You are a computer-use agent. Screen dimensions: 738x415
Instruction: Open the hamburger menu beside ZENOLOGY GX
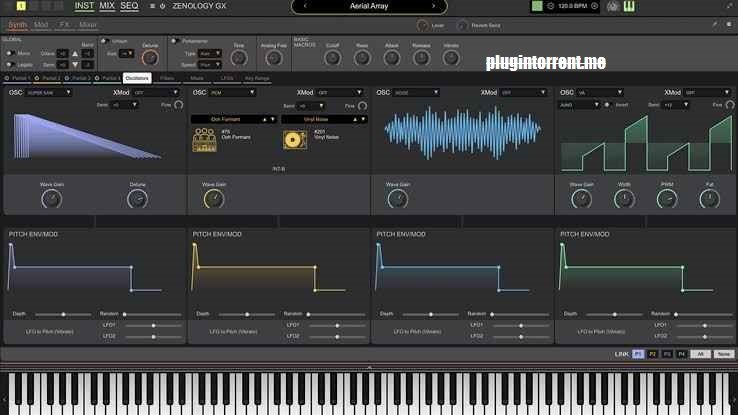152,6
